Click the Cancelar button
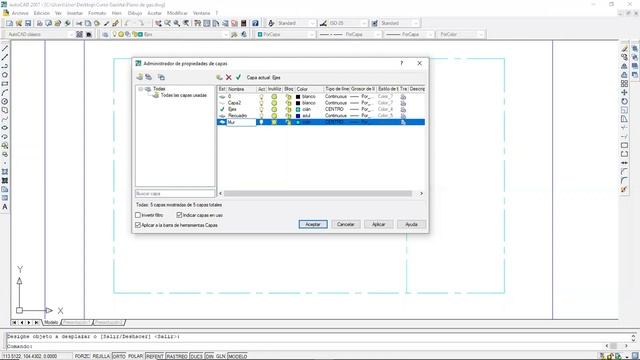The width and height of the screenshot is (640, 360). pos(346,224)
